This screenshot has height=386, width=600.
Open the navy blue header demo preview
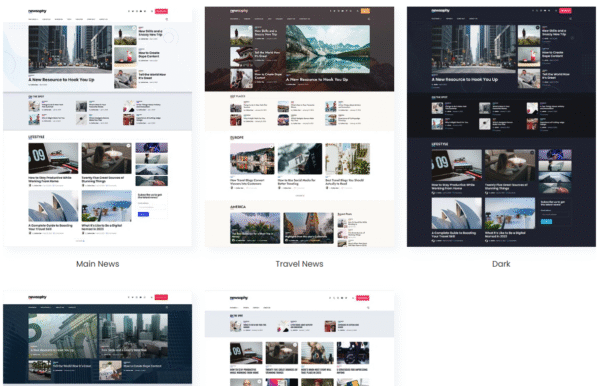98,338
